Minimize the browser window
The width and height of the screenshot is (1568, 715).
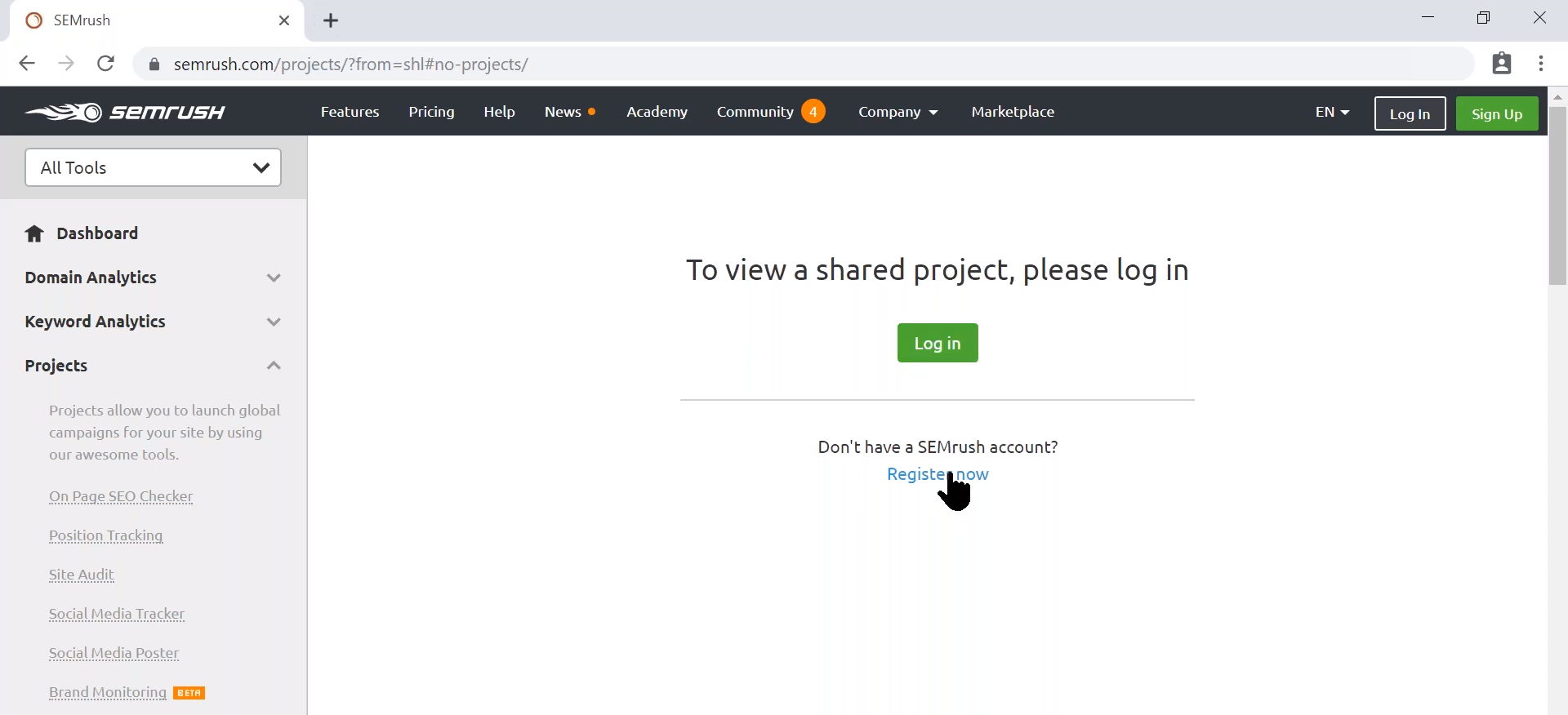click(x=1428, y=18)
